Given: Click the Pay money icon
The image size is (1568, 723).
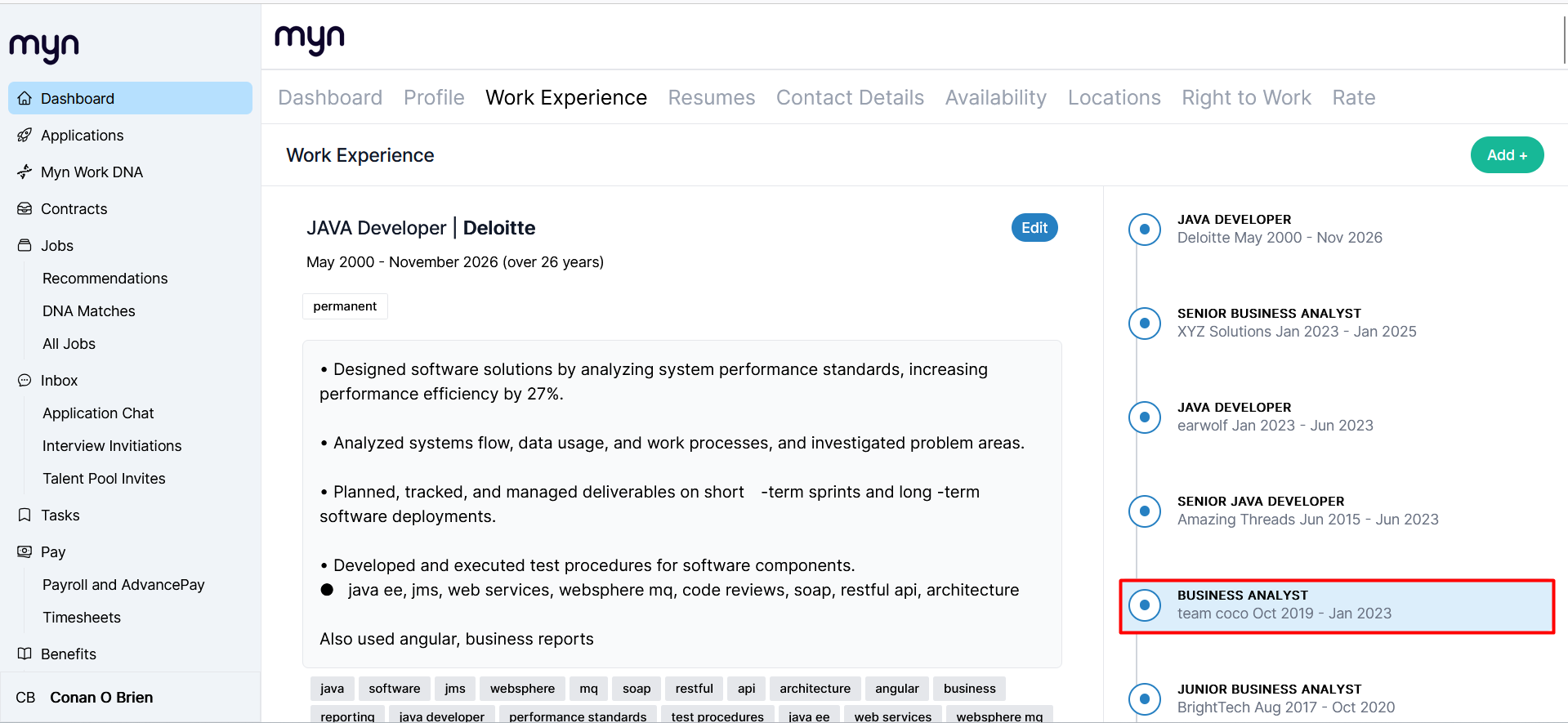Looking at the screenshot, I should tap(25, 551).
